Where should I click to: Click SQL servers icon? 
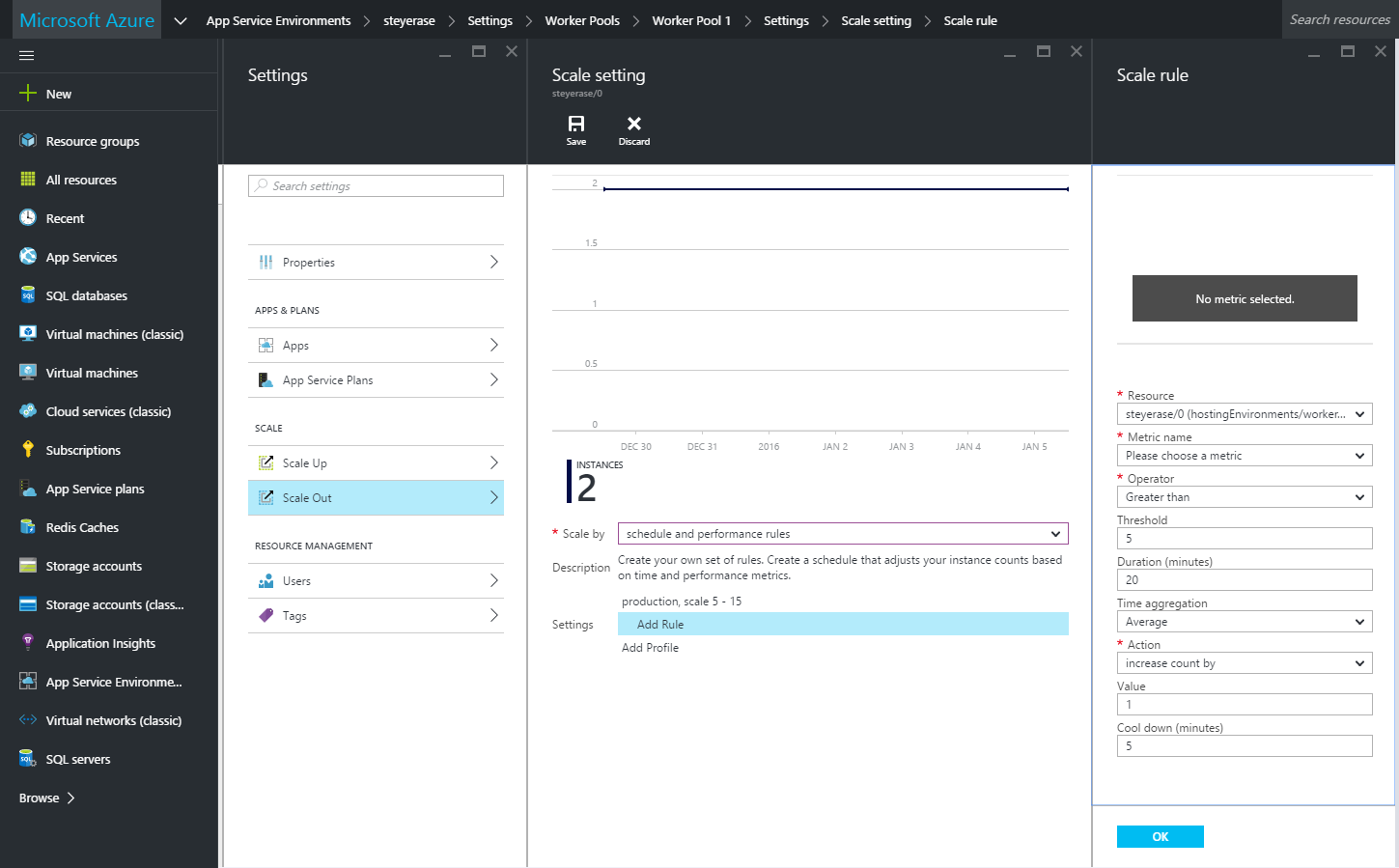(x=28, y=758)
